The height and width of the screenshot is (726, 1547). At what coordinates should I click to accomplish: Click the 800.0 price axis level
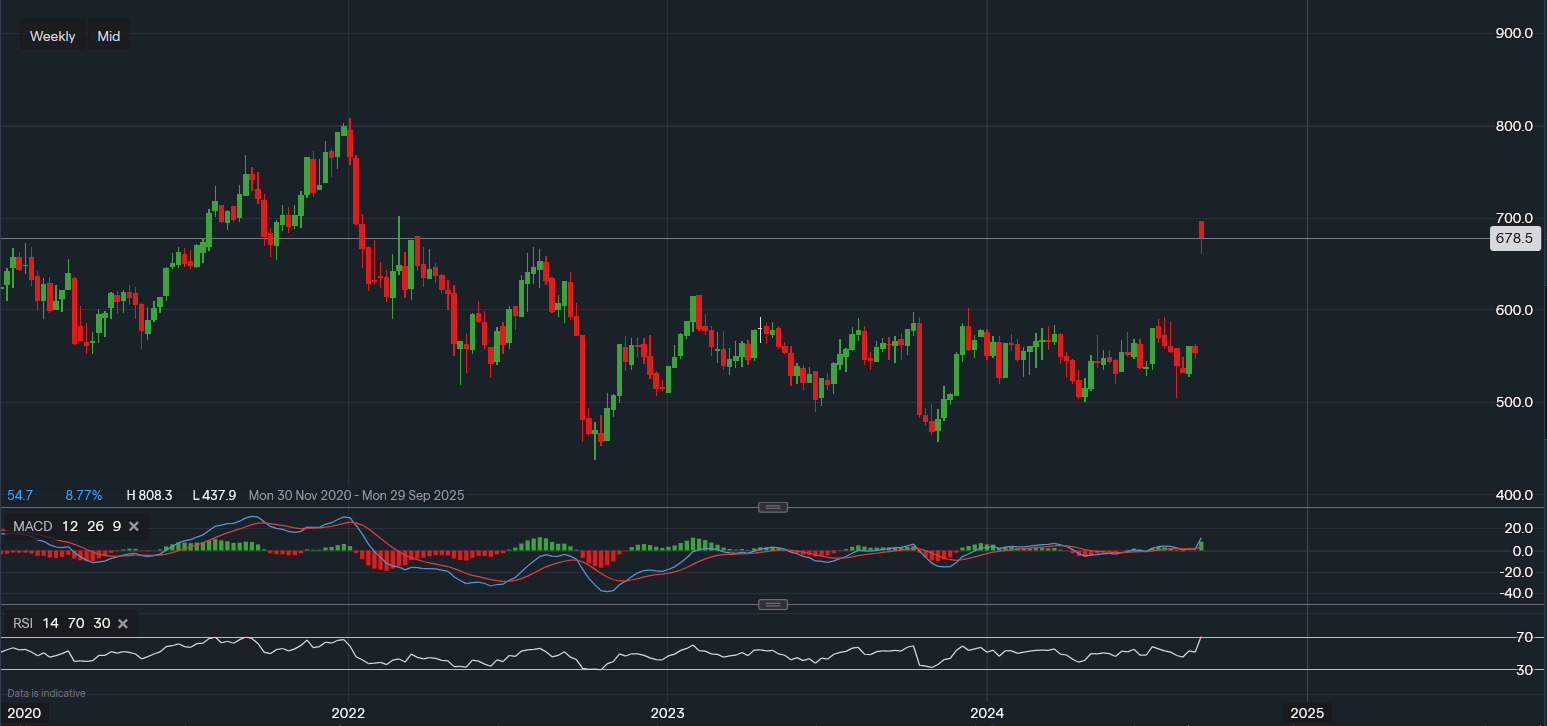pos(1514,126)
